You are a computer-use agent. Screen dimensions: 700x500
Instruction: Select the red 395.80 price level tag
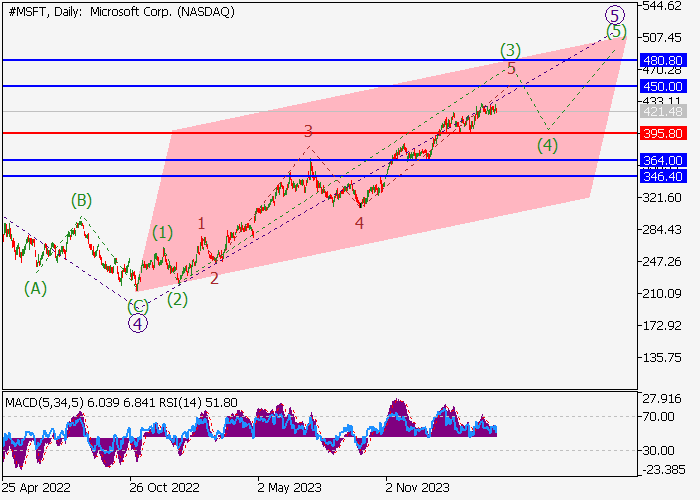[662, 133]
